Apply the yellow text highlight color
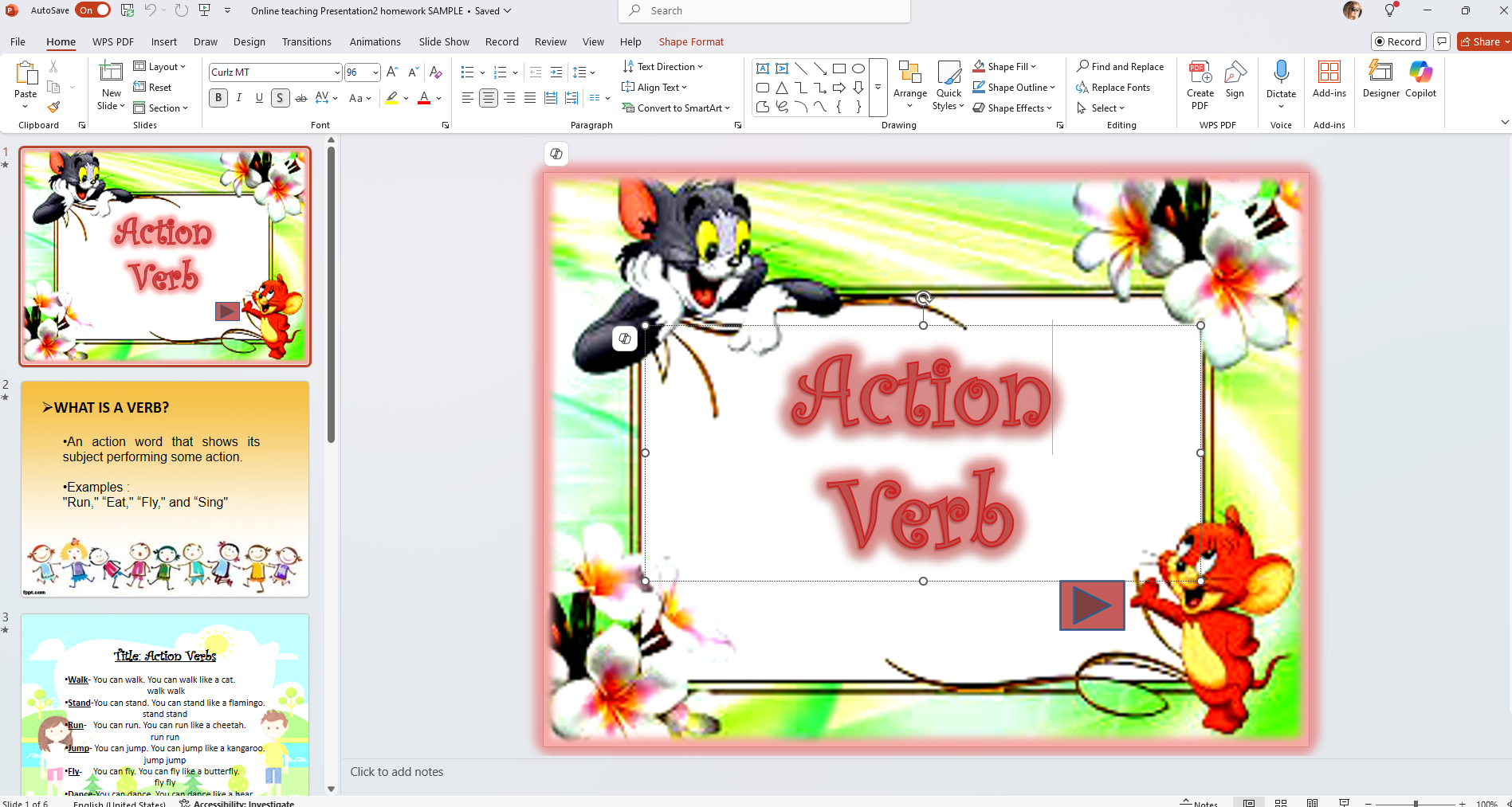This screenshot has height=807, width=1512. [391, 98]
